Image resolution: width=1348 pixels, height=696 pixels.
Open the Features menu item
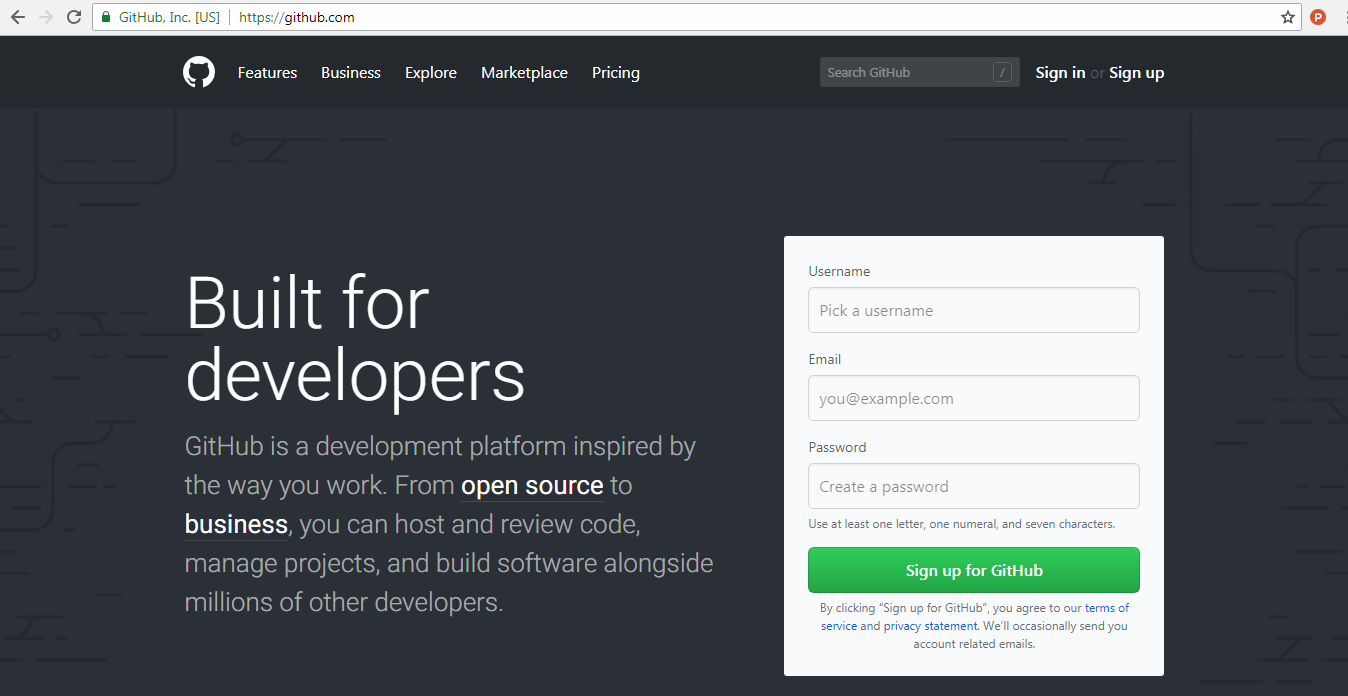(x=267, y=72)
